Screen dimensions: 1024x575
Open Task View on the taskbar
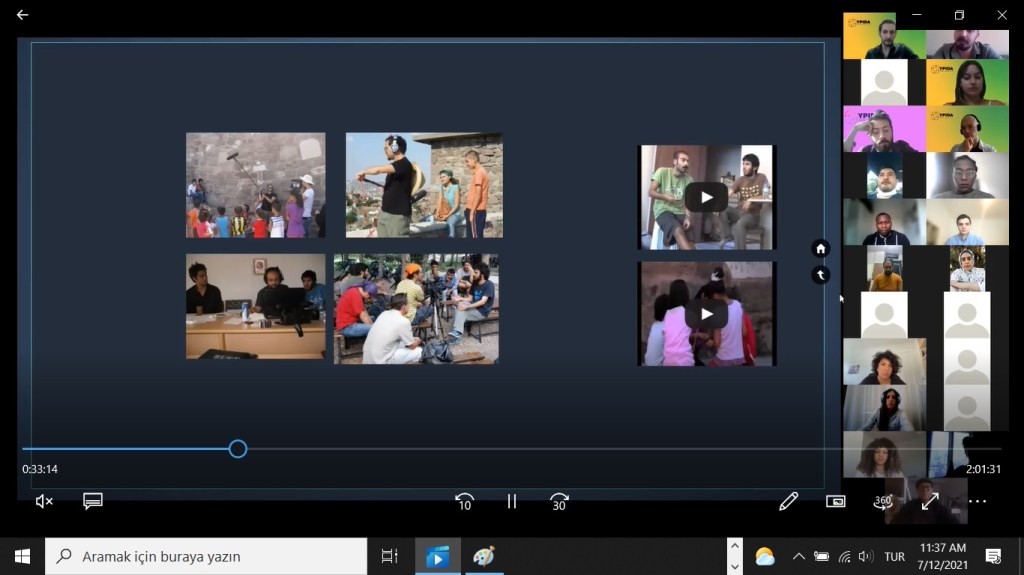390,557
